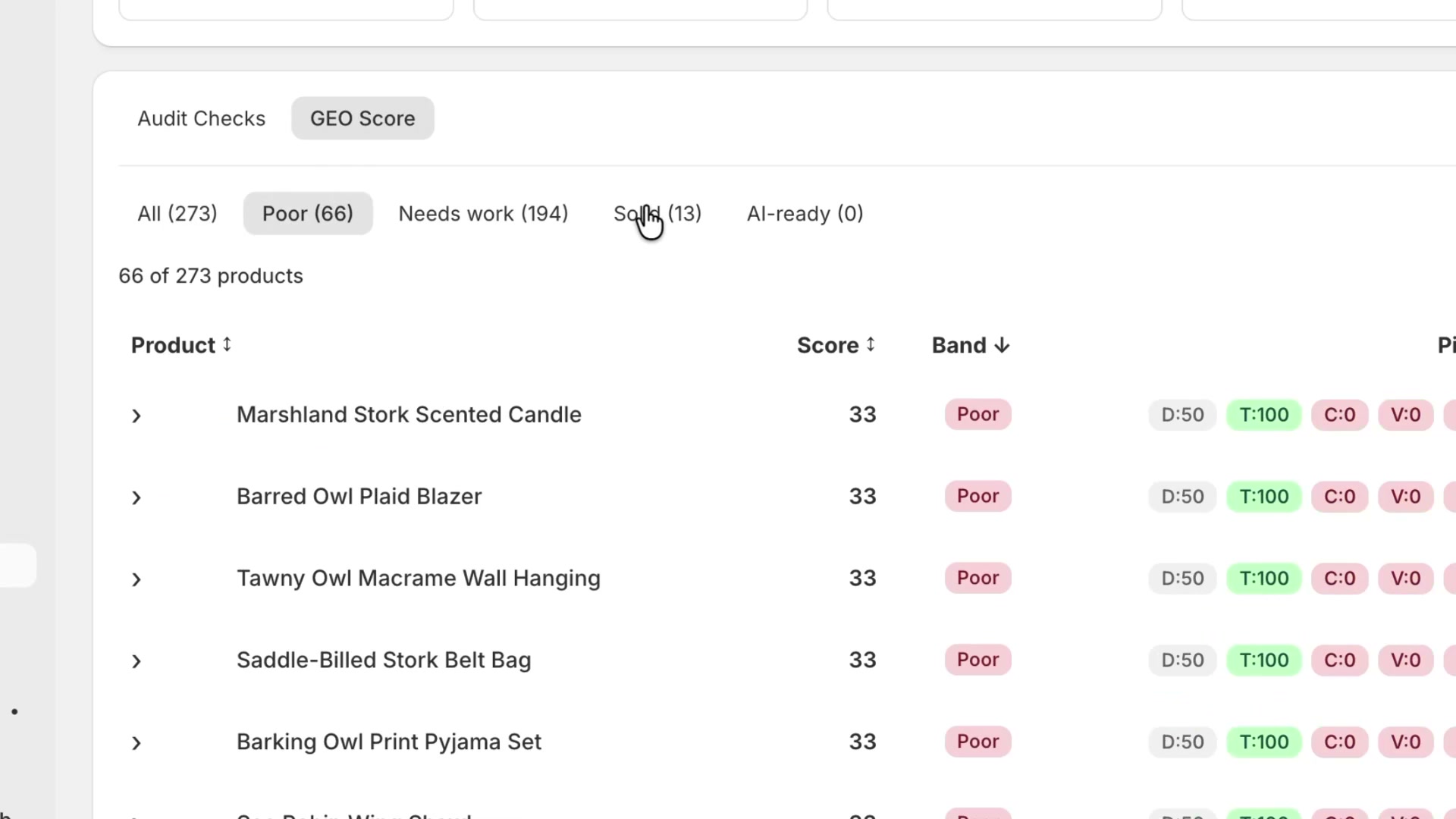This screenshot has width=1456, height=819.
Task: Switch to the Solid (13) filter
Action: click(x=657, y=213)
